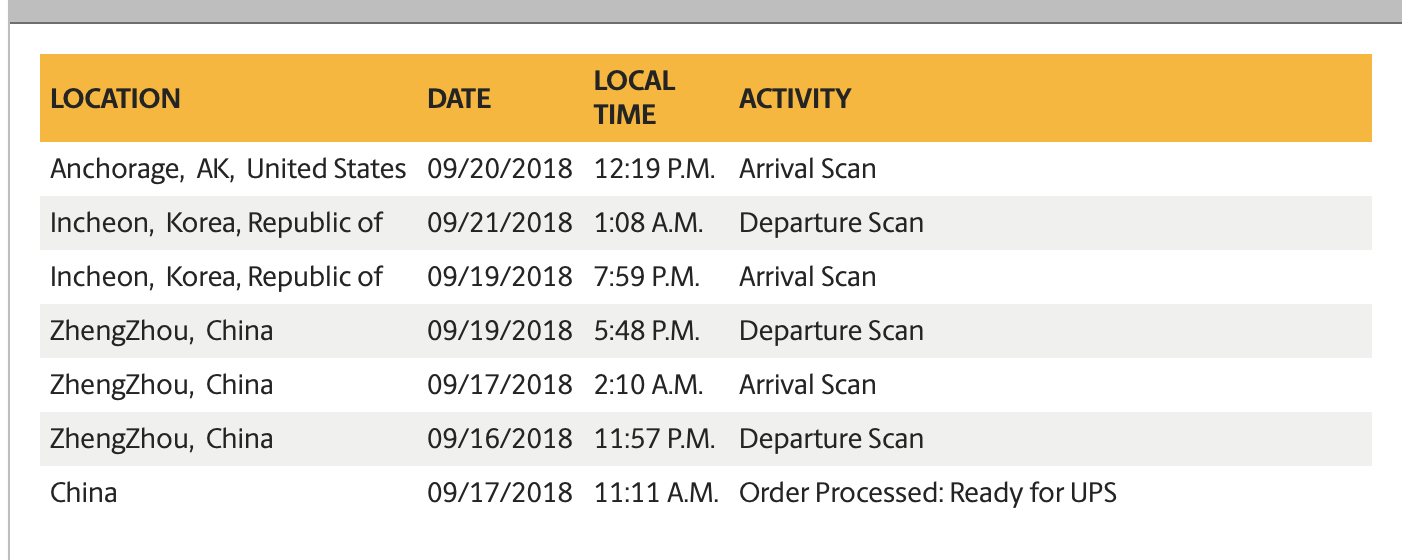
Task: Click the 11:11 A.M. time cell
Action: click(656, 493)
